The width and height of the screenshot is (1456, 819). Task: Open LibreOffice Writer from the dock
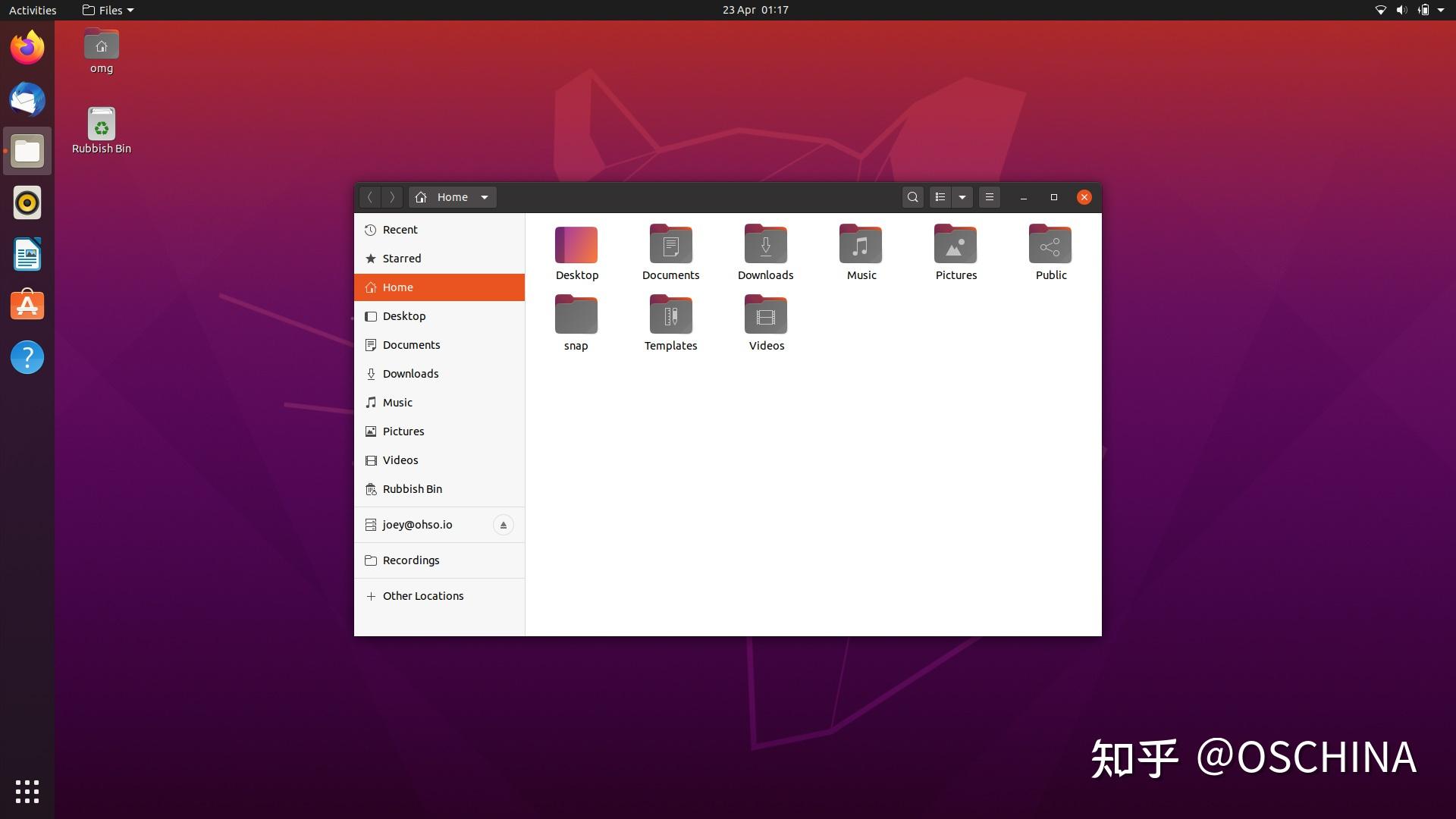pos(27,254)
